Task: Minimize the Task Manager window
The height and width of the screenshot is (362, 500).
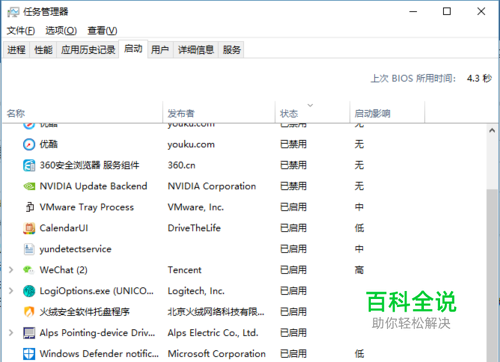Action: (413, 12)
